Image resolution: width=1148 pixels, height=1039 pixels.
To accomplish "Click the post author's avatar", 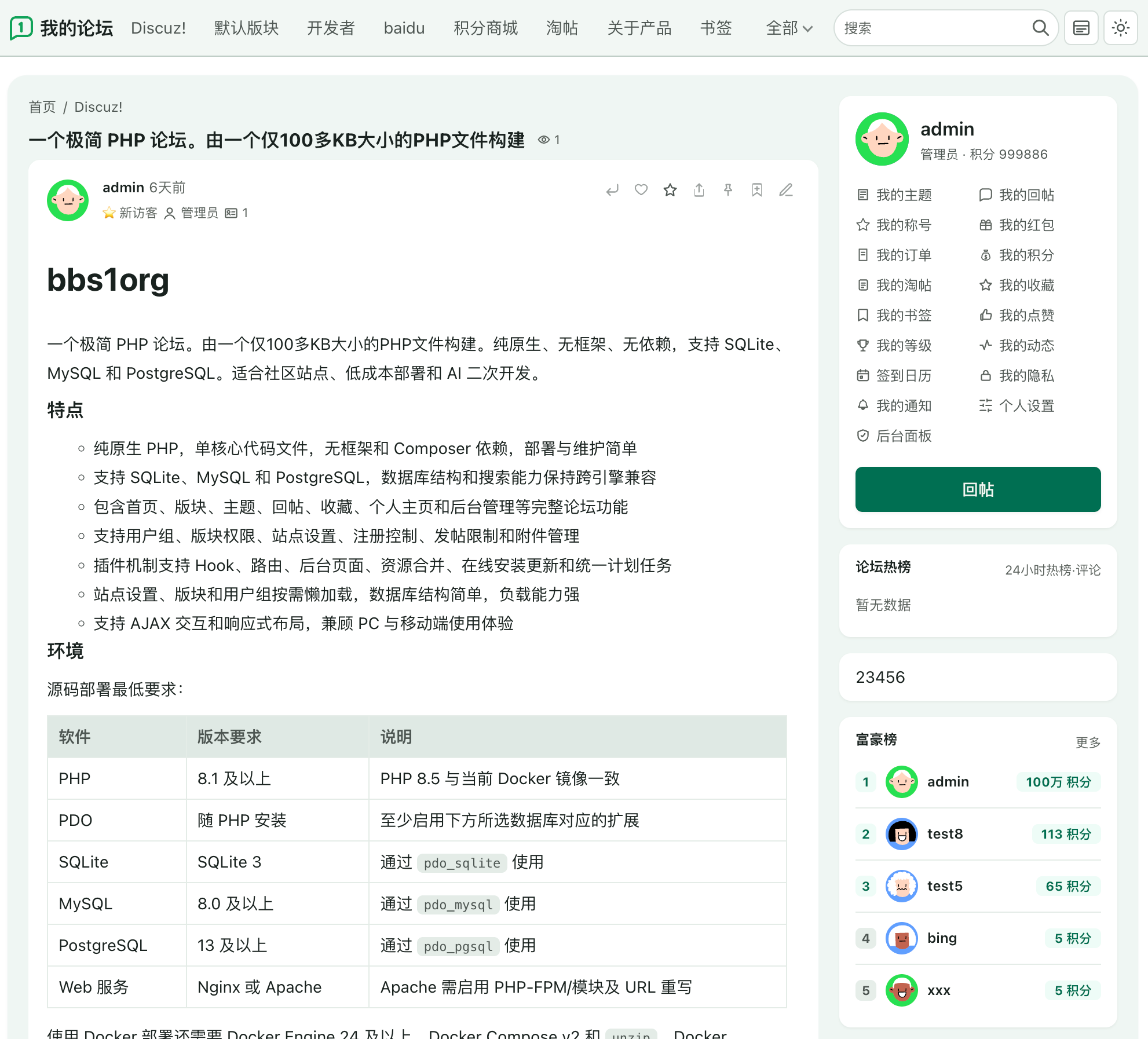I will coord(68,200).
